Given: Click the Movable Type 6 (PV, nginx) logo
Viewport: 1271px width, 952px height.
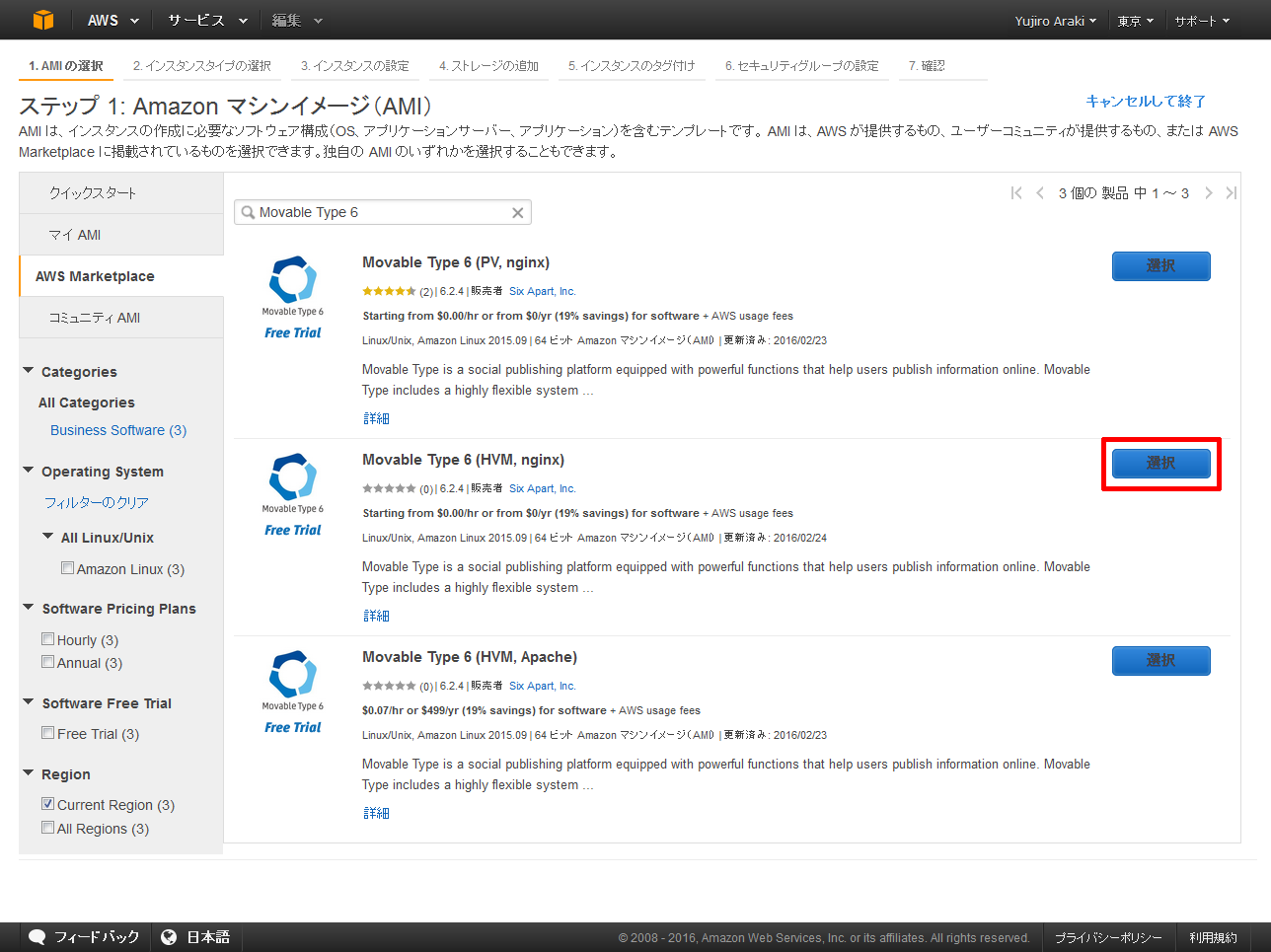Looking at the screenshot, I should [293, 286].
